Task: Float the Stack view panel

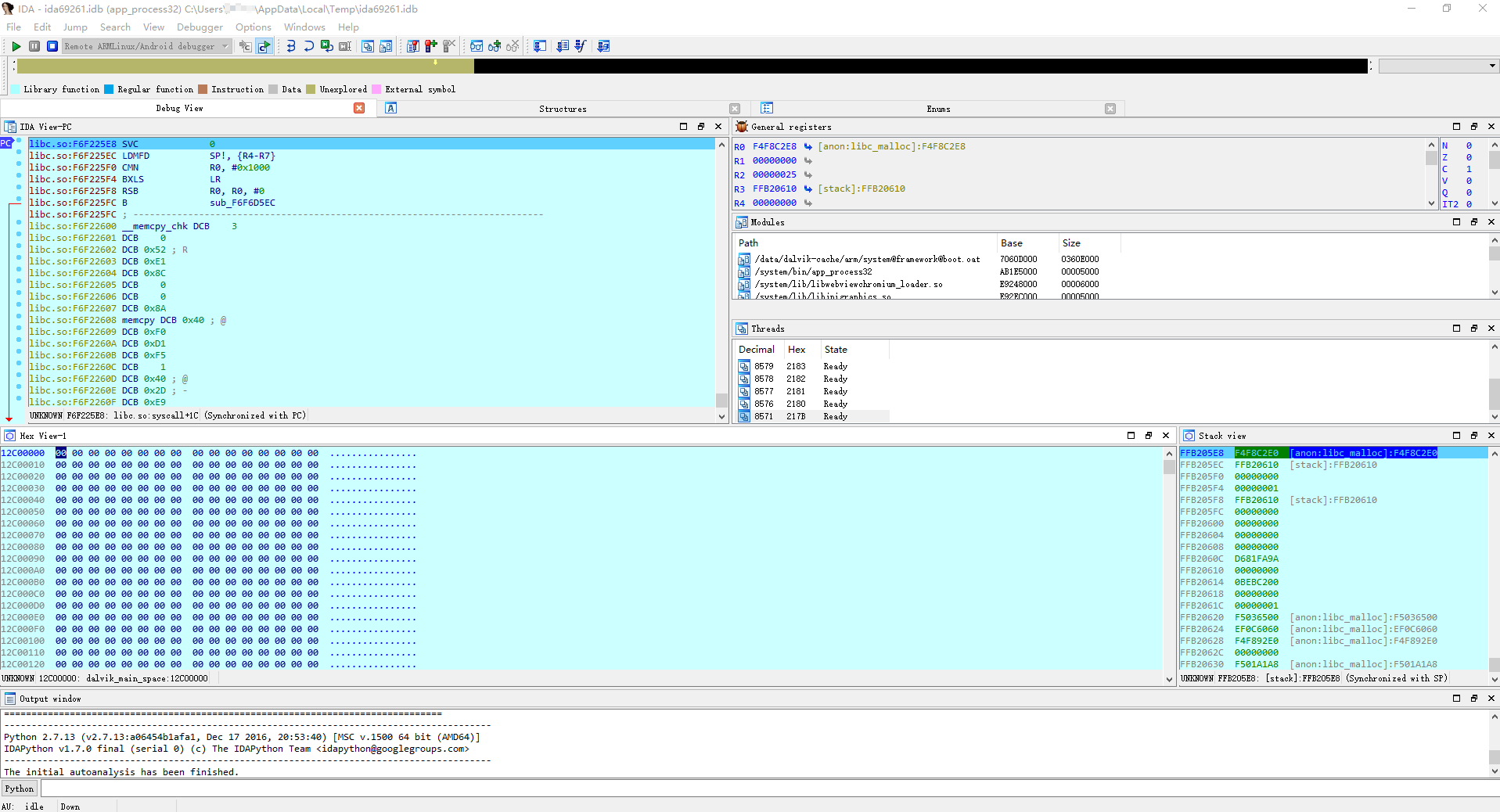Action: 1474,436
